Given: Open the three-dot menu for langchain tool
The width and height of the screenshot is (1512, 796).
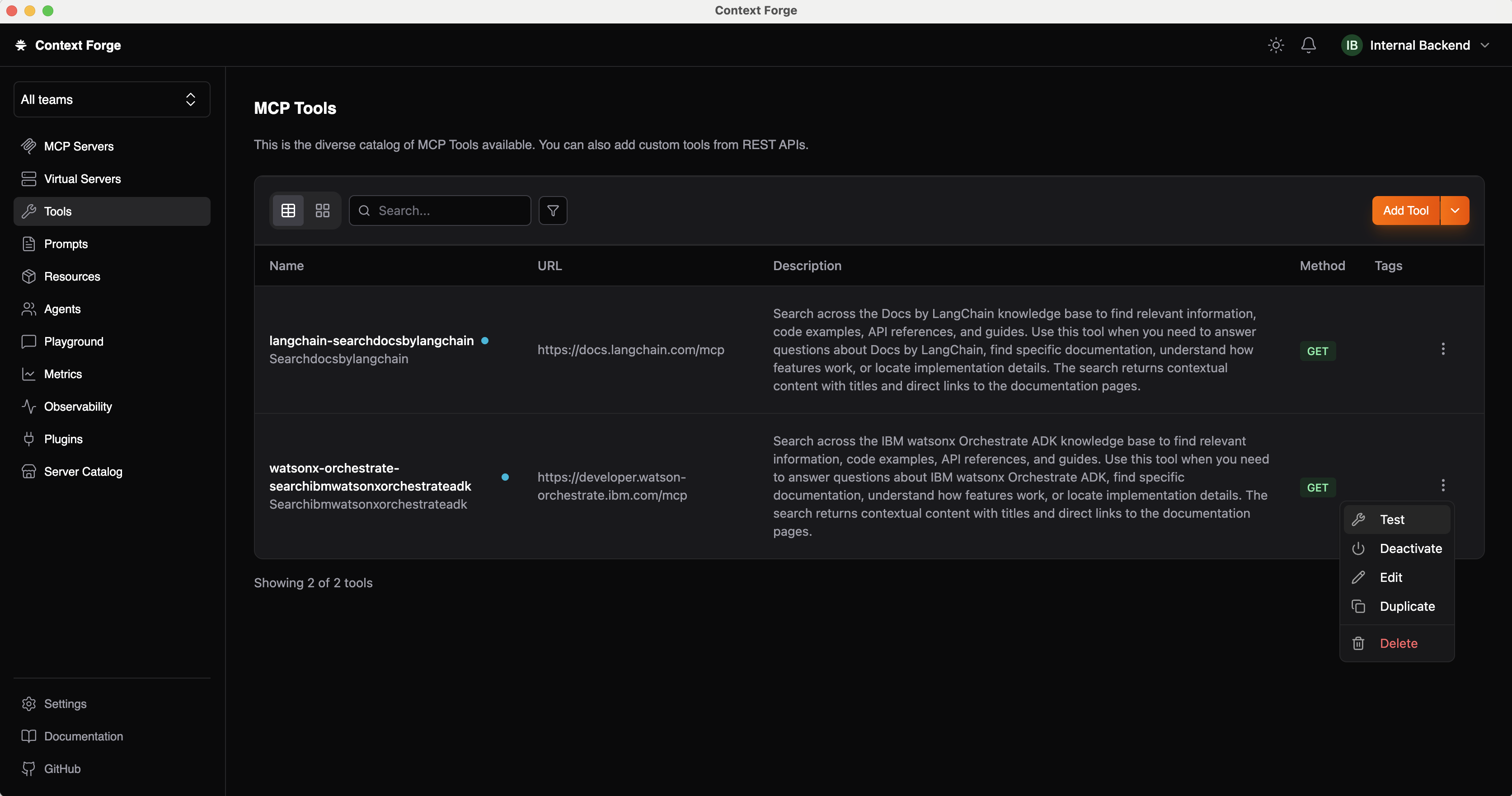Looking at the screenshot, I should coord(1443,349).
